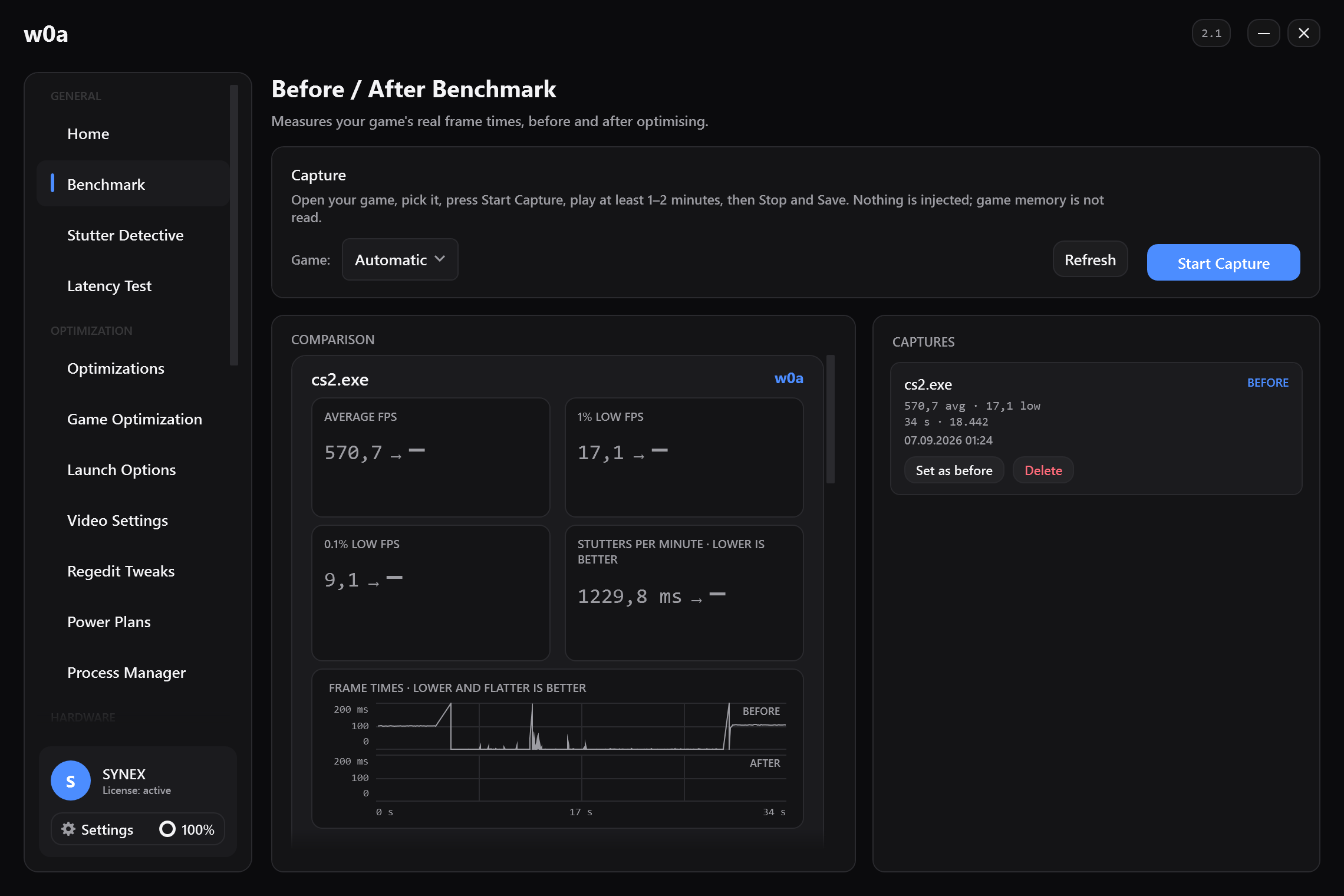This screenshot has width=1344, height=896.
Task: Delete the cs2.exe capture
Action: (1043, 470)
